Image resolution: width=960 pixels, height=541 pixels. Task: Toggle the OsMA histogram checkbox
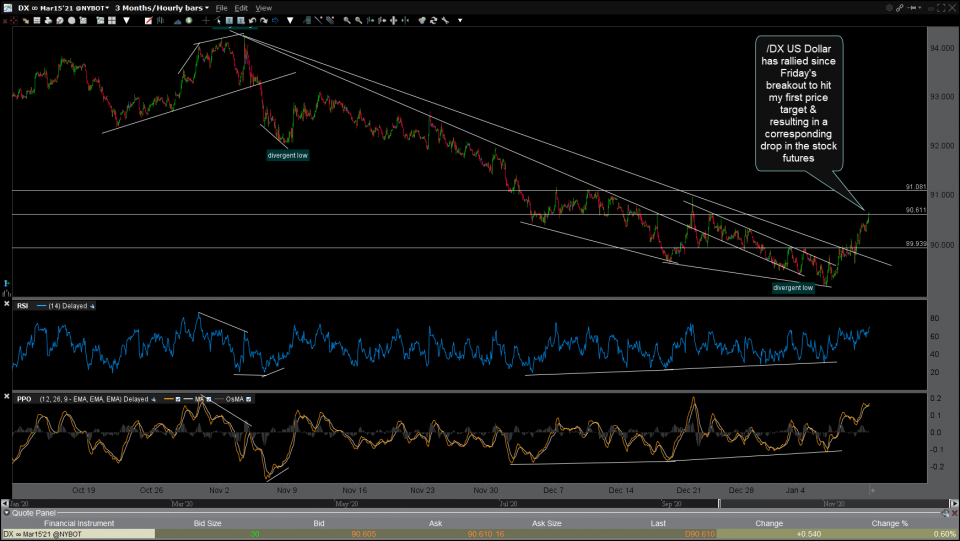point(249,399)
